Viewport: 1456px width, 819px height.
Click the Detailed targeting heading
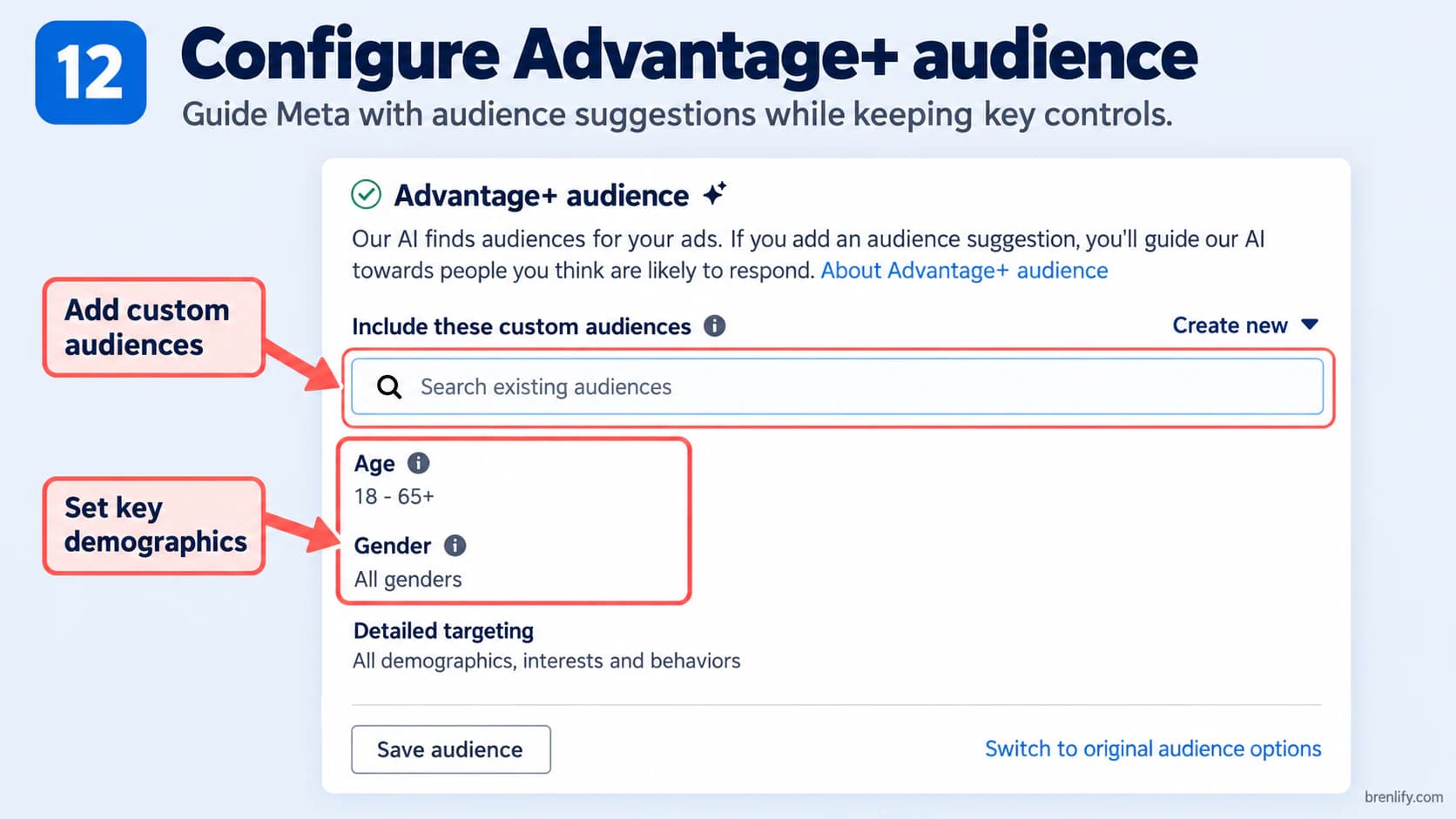coord(443,631)
